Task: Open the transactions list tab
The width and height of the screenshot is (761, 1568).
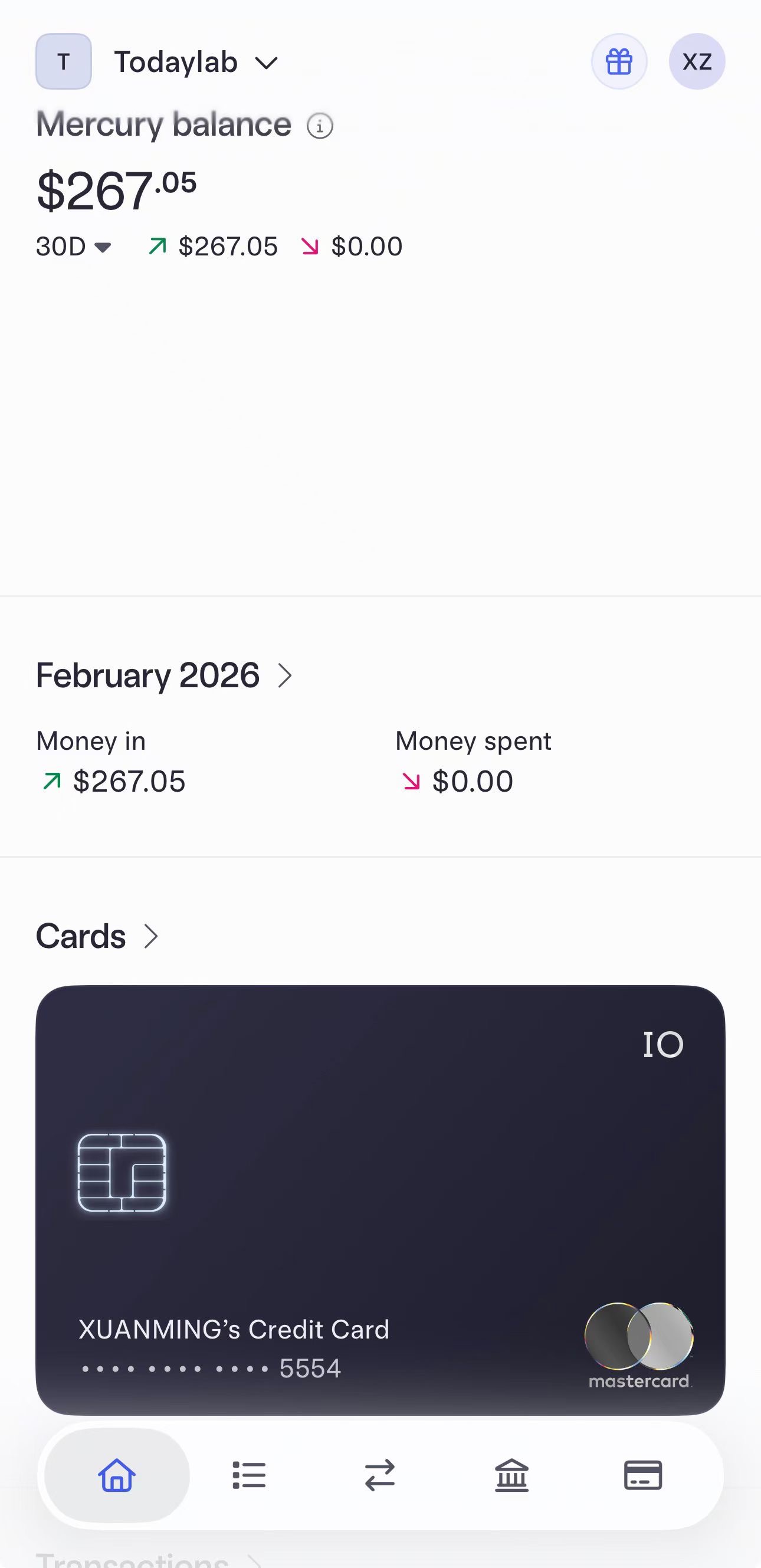Action: (249, 1475)
